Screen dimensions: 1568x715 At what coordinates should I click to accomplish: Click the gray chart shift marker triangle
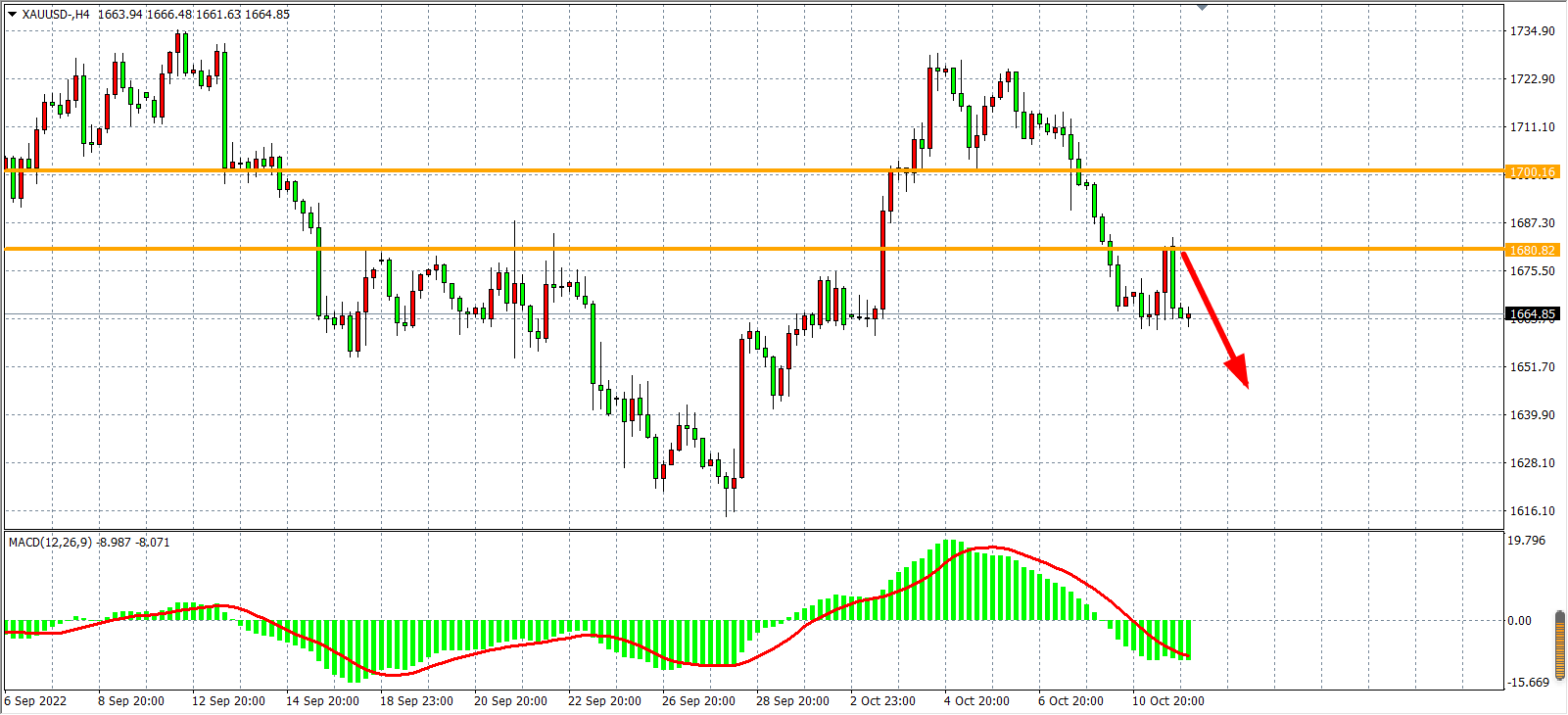(x=1203, y=8)
